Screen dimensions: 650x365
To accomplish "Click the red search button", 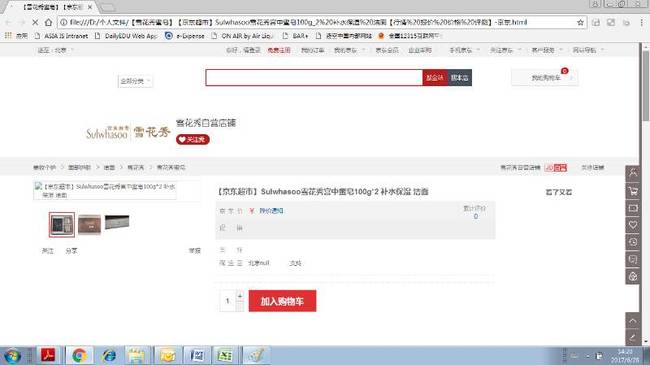I will 435,78.
